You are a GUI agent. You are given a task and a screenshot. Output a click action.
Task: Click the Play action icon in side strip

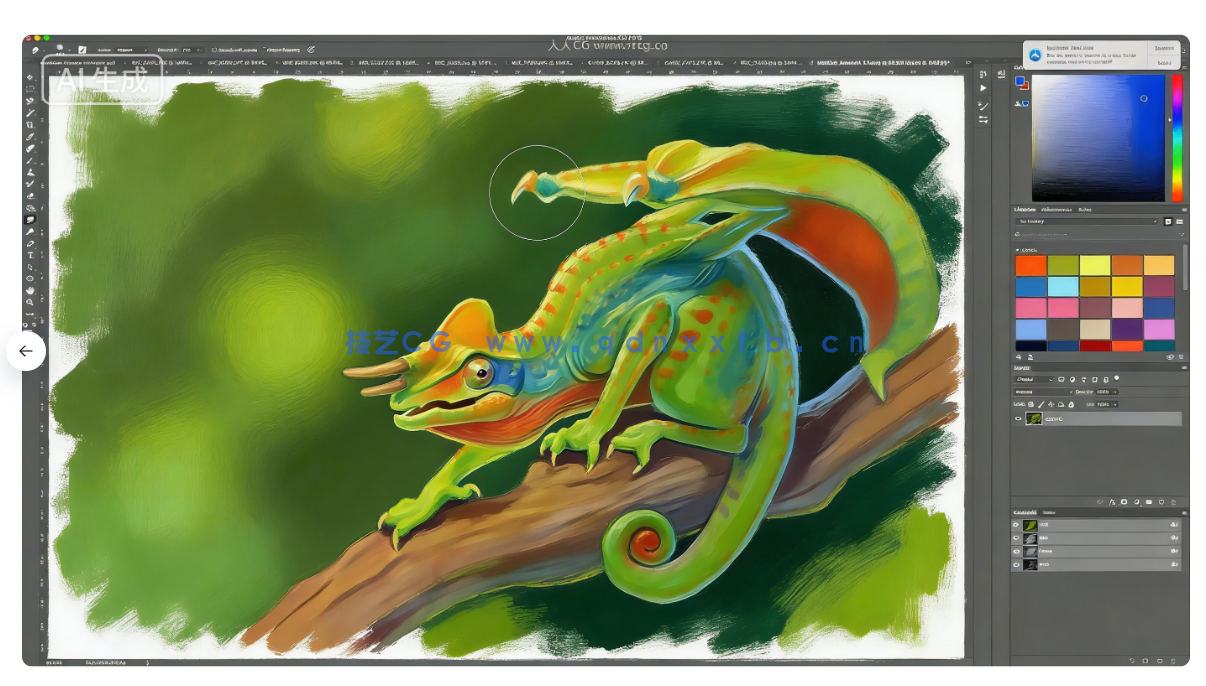pyautogui.click(x=983, y=88)
